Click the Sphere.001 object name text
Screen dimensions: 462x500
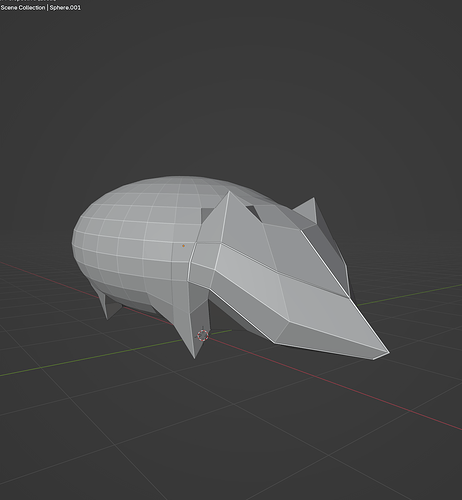click(x=65, y=7)
